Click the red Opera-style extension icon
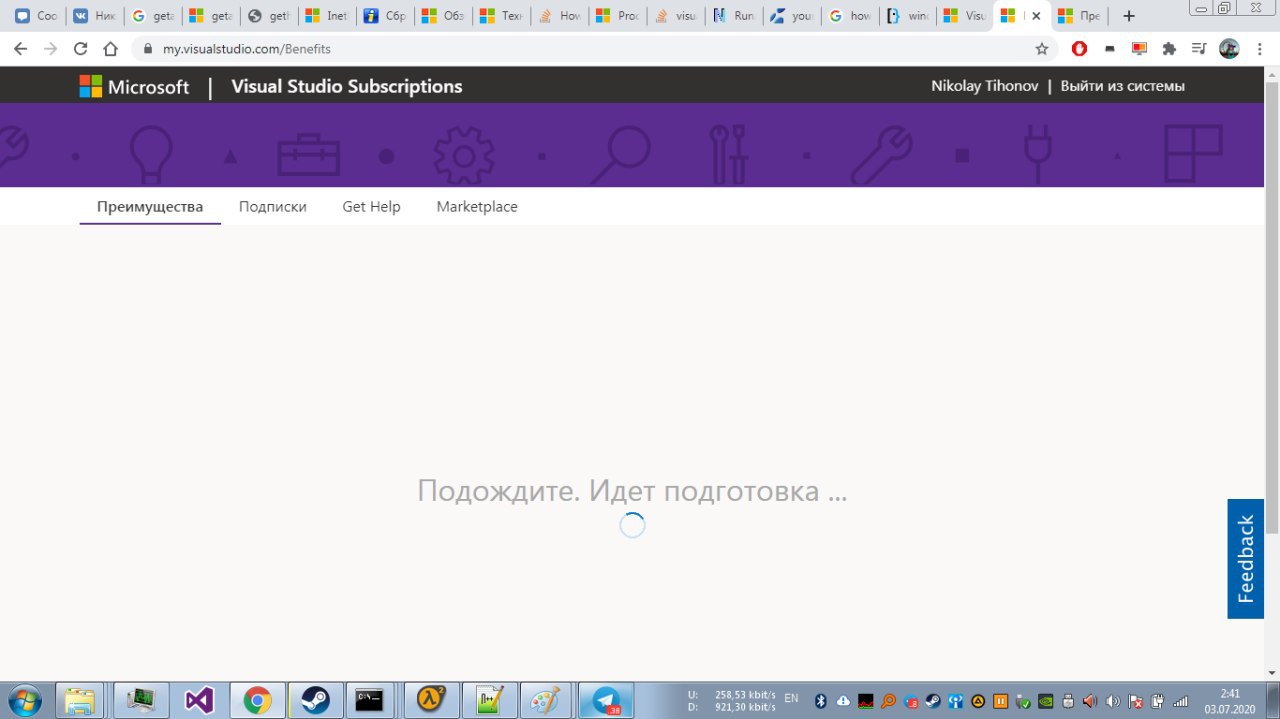Screen dimensions: 1280x719 pyautogui.click(x=1079, y=48)
